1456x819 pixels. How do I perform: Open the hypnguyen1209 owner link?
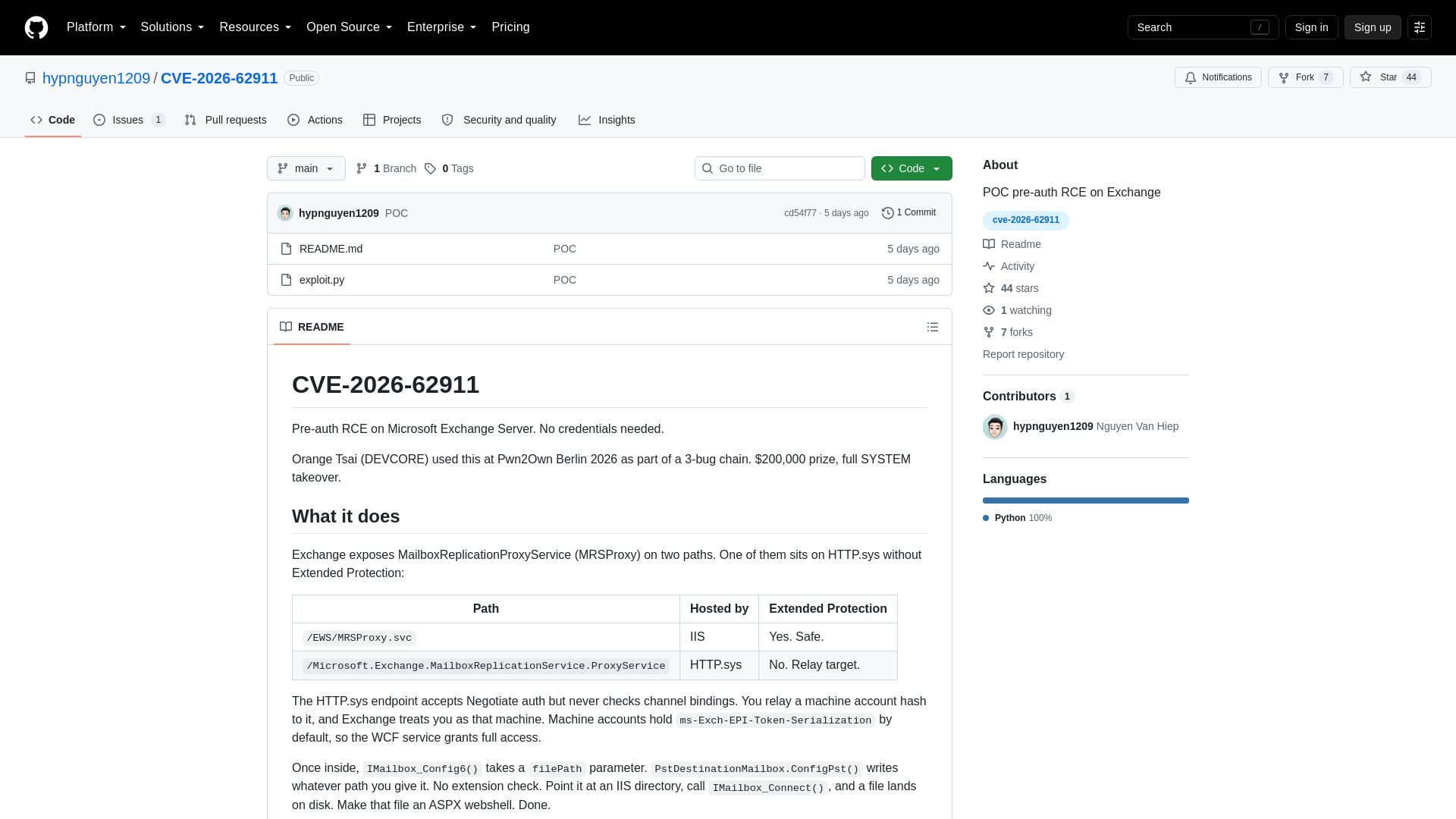pos(96,78)
